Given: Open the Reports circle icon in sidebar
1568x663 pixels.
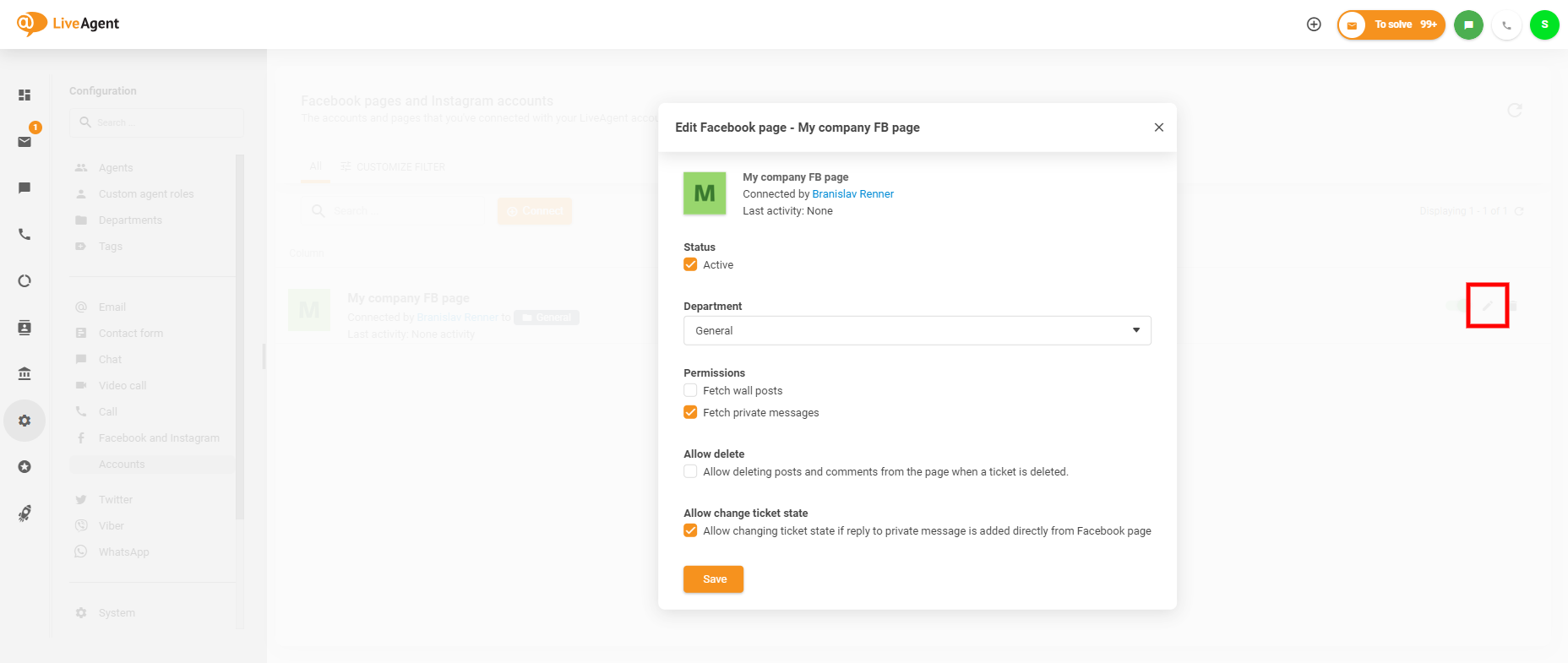Looking at the screenshot, I should (24, 280).
